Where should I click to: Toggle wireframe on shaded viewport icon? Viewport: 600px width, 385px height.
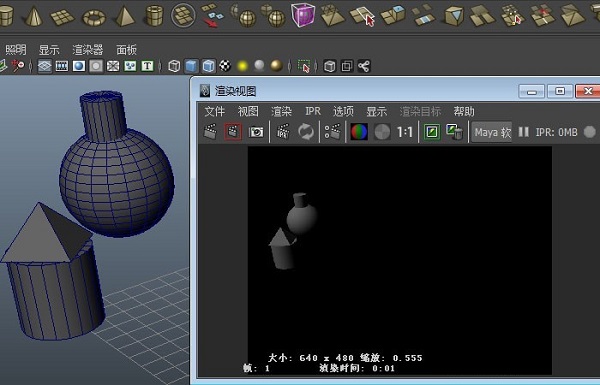209,66
